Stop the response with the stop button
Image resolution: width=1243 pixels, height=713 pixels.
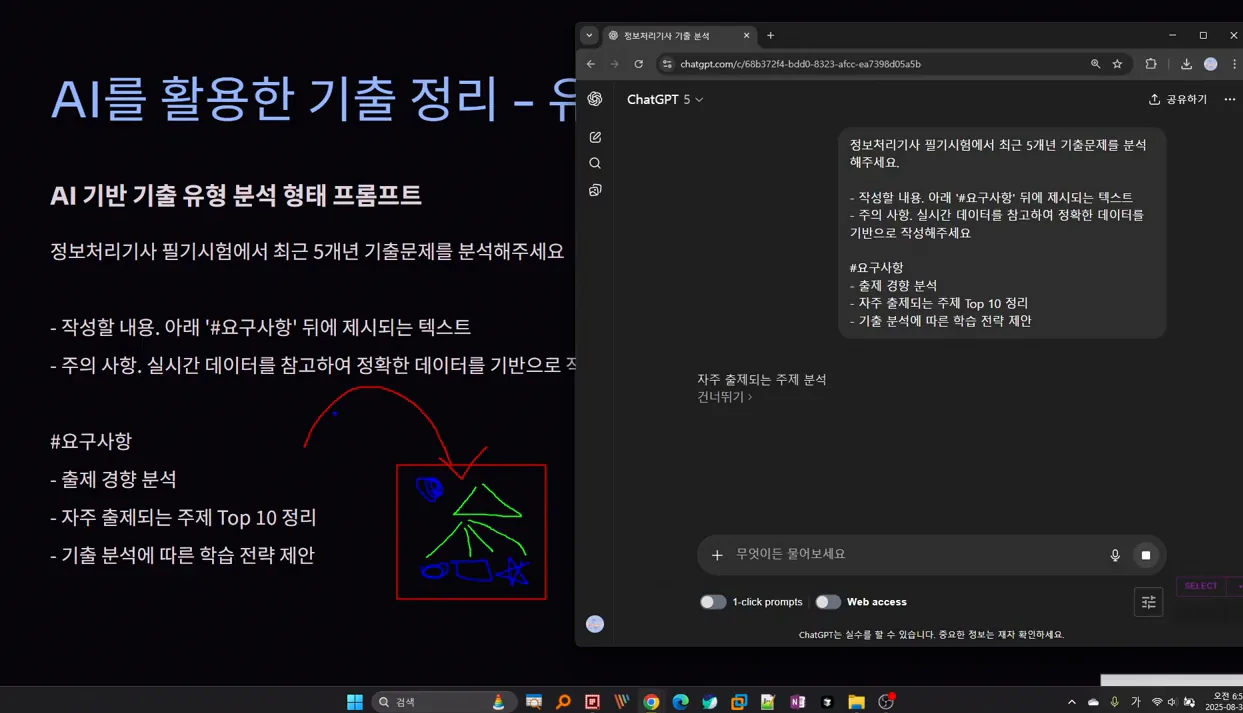pyautogui.click(x=1146, y=555)
